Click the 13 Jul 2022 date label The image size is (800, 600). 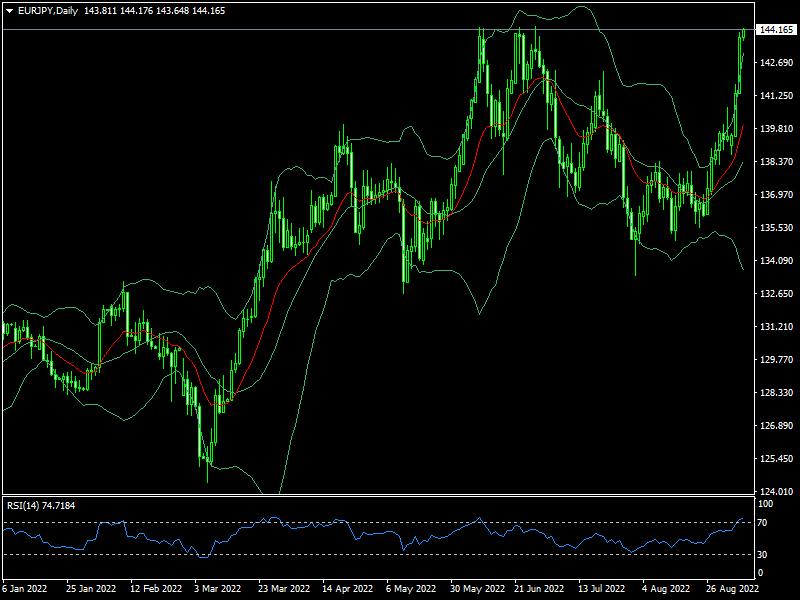[602, 589]
